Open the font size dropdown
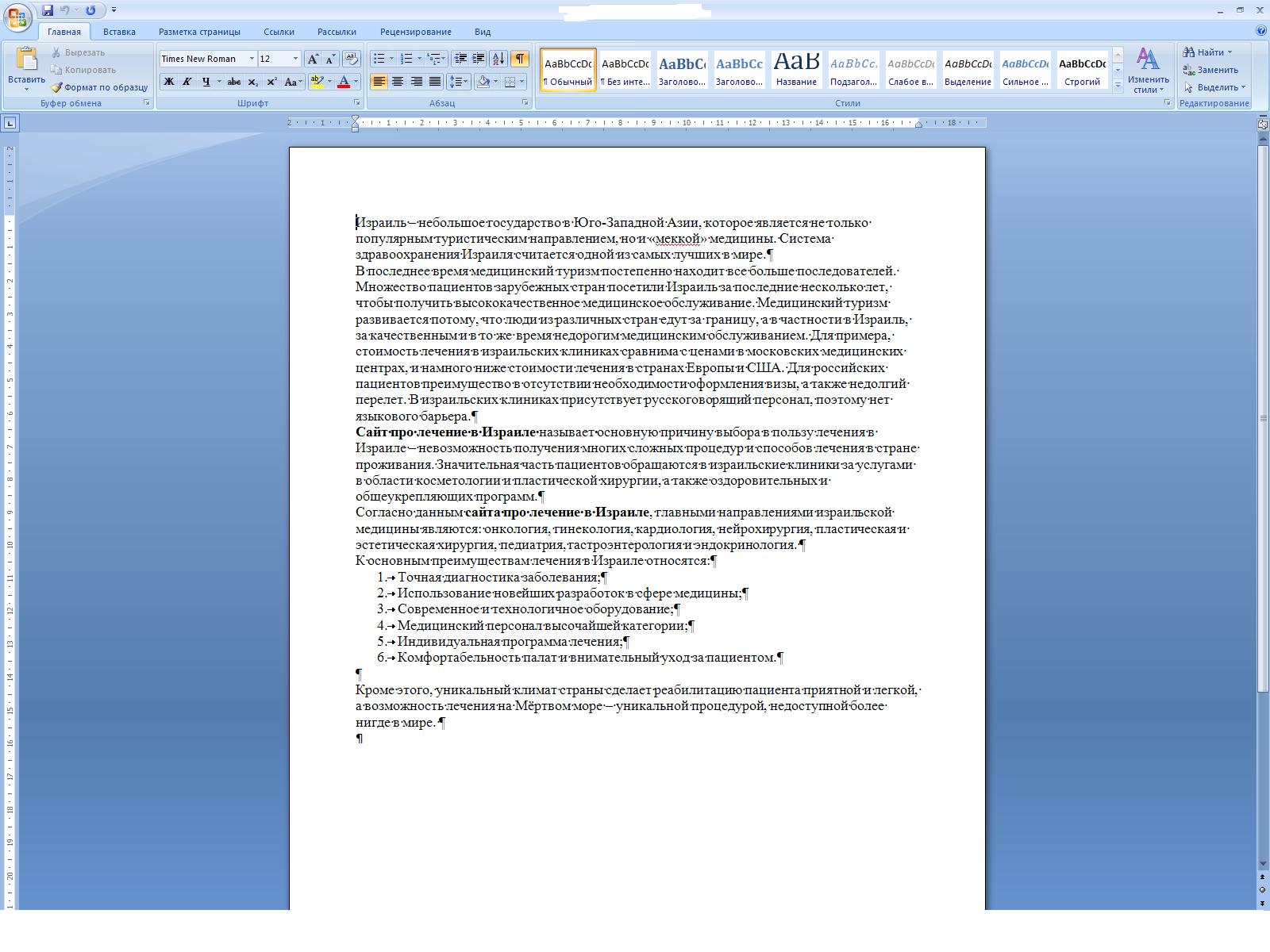 point(295,59)
